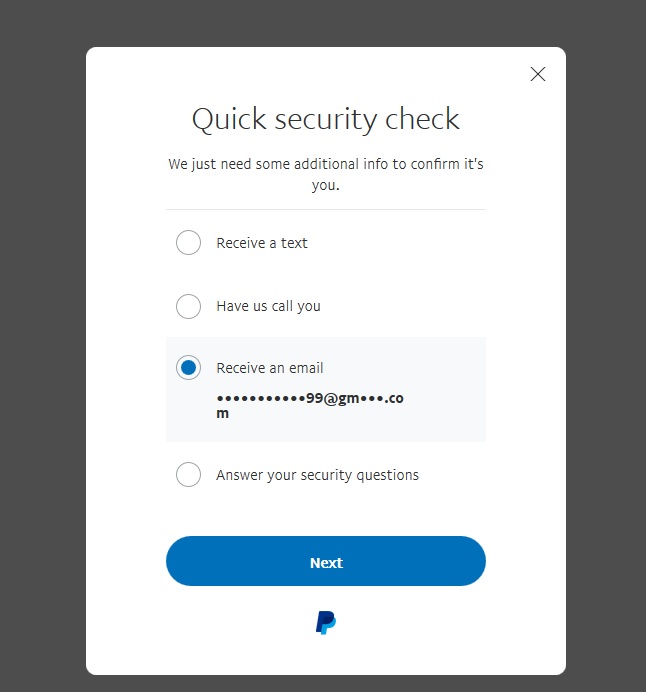Click the divider line below the intro text
The height and width of the screenshot is (692, 646).
326,210
